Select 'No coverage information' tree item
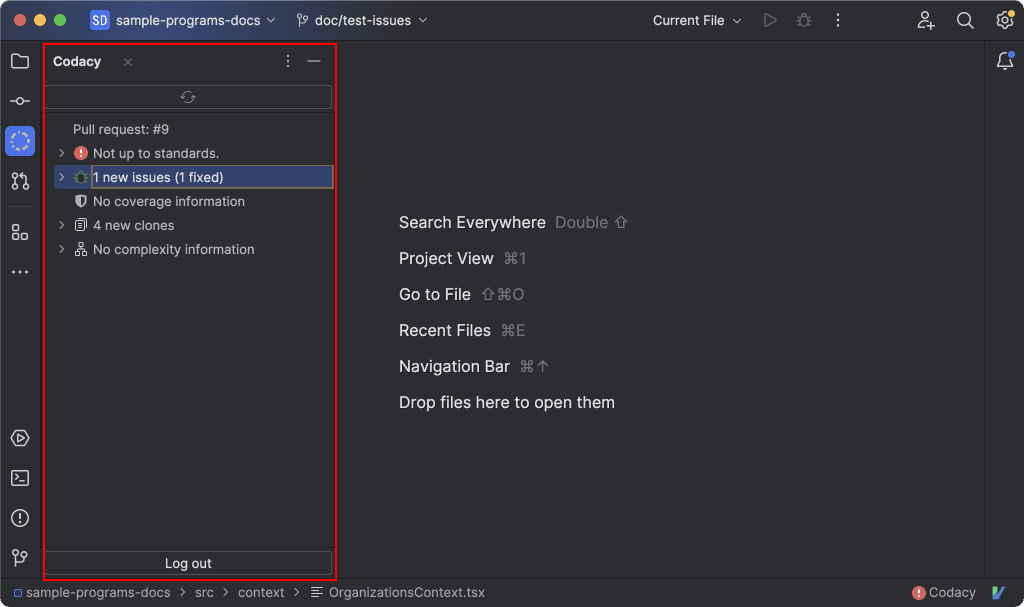 168,201
